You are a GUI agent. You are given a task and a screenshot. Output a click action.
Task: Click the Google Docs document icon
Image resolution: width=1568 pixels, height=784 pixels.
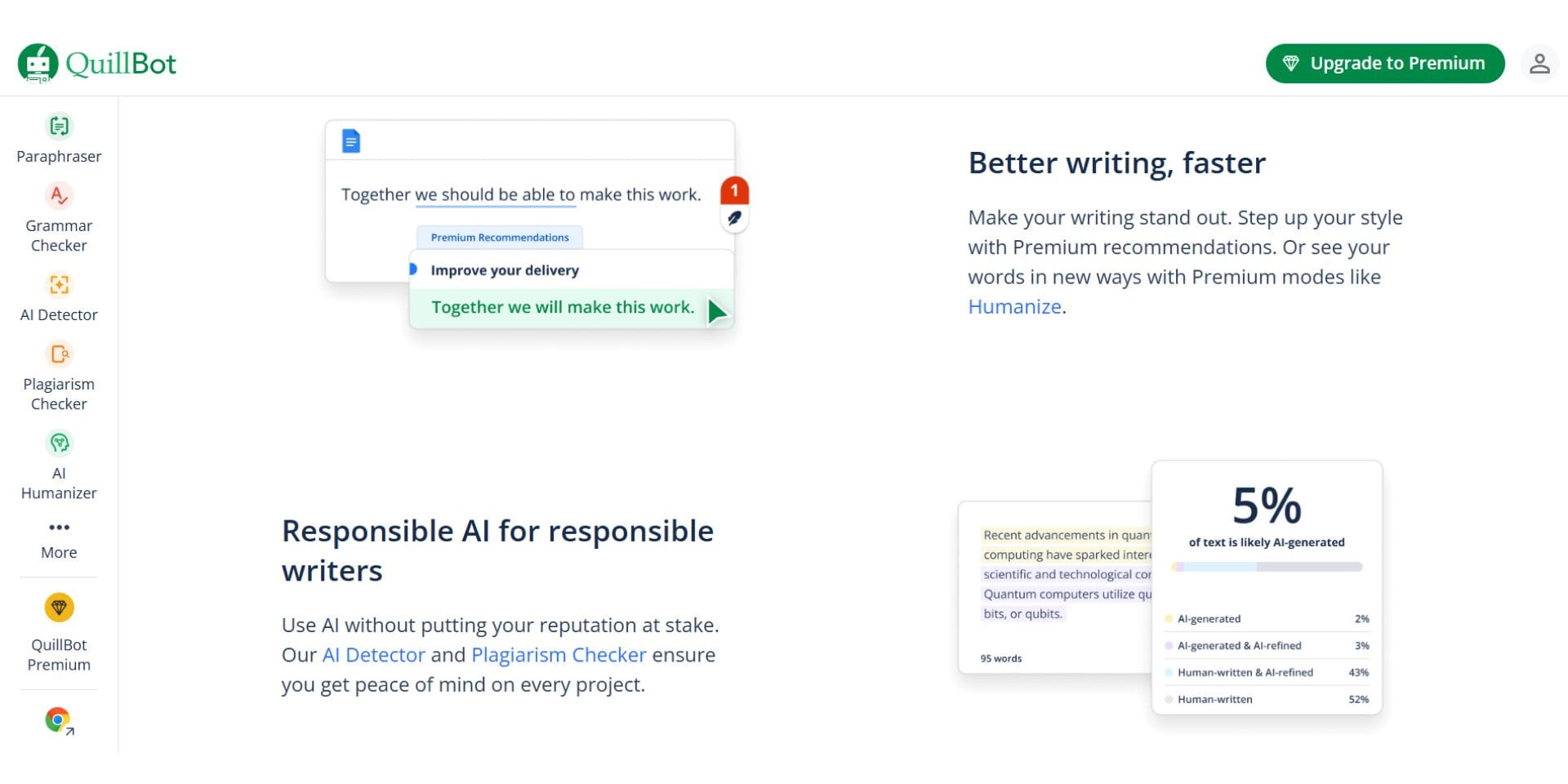click(x=351, y=141)
